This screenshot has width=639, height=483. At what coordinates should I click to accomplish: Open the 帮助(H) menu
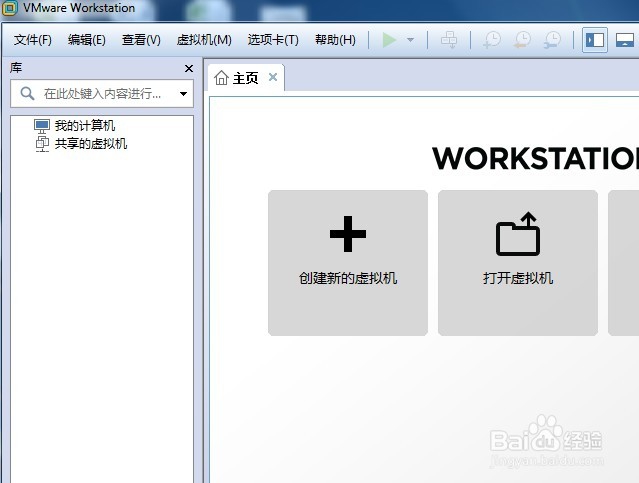[x=335, y=40]
